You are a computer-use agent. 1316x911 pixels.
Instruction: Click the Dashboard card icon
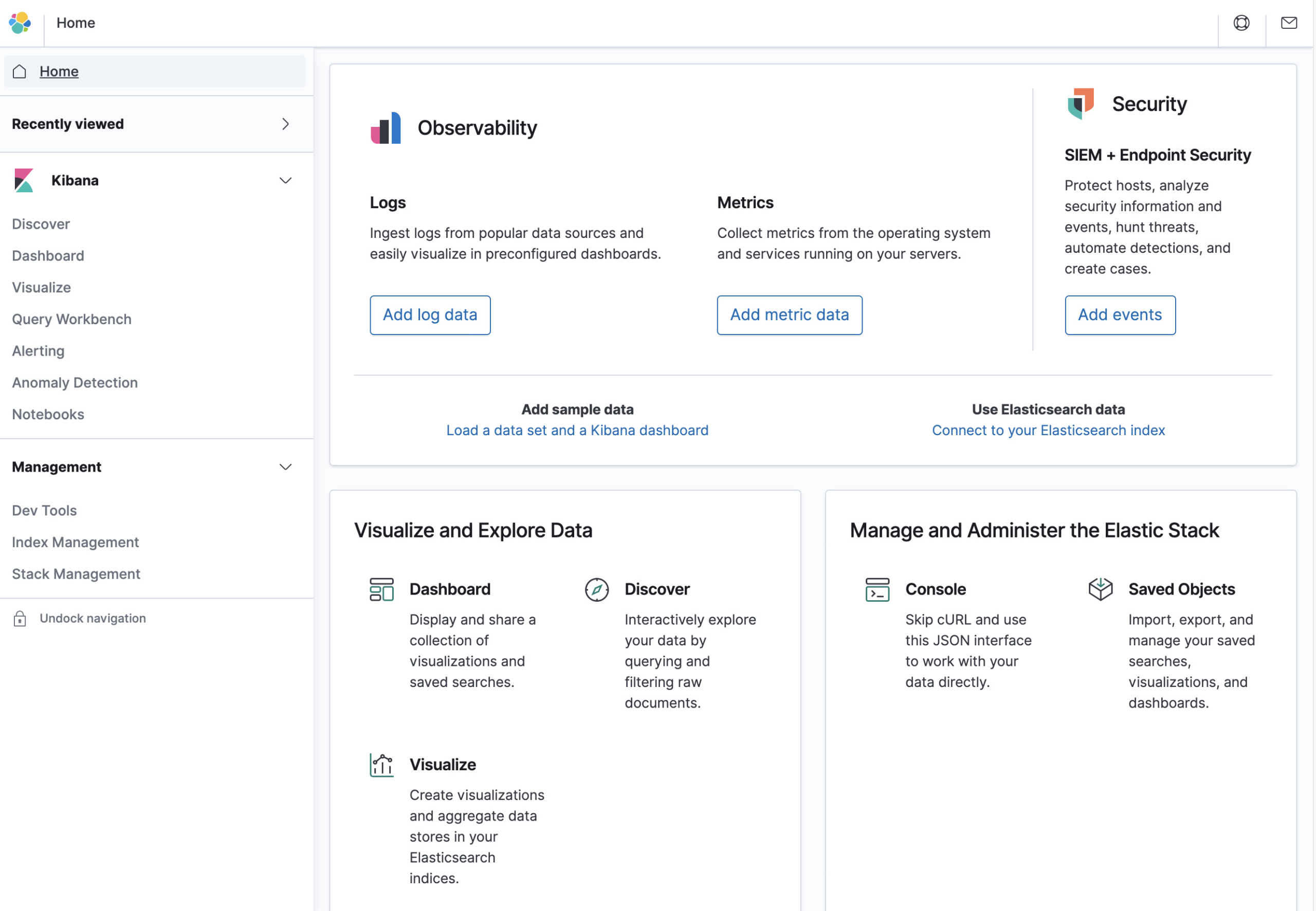381,589
